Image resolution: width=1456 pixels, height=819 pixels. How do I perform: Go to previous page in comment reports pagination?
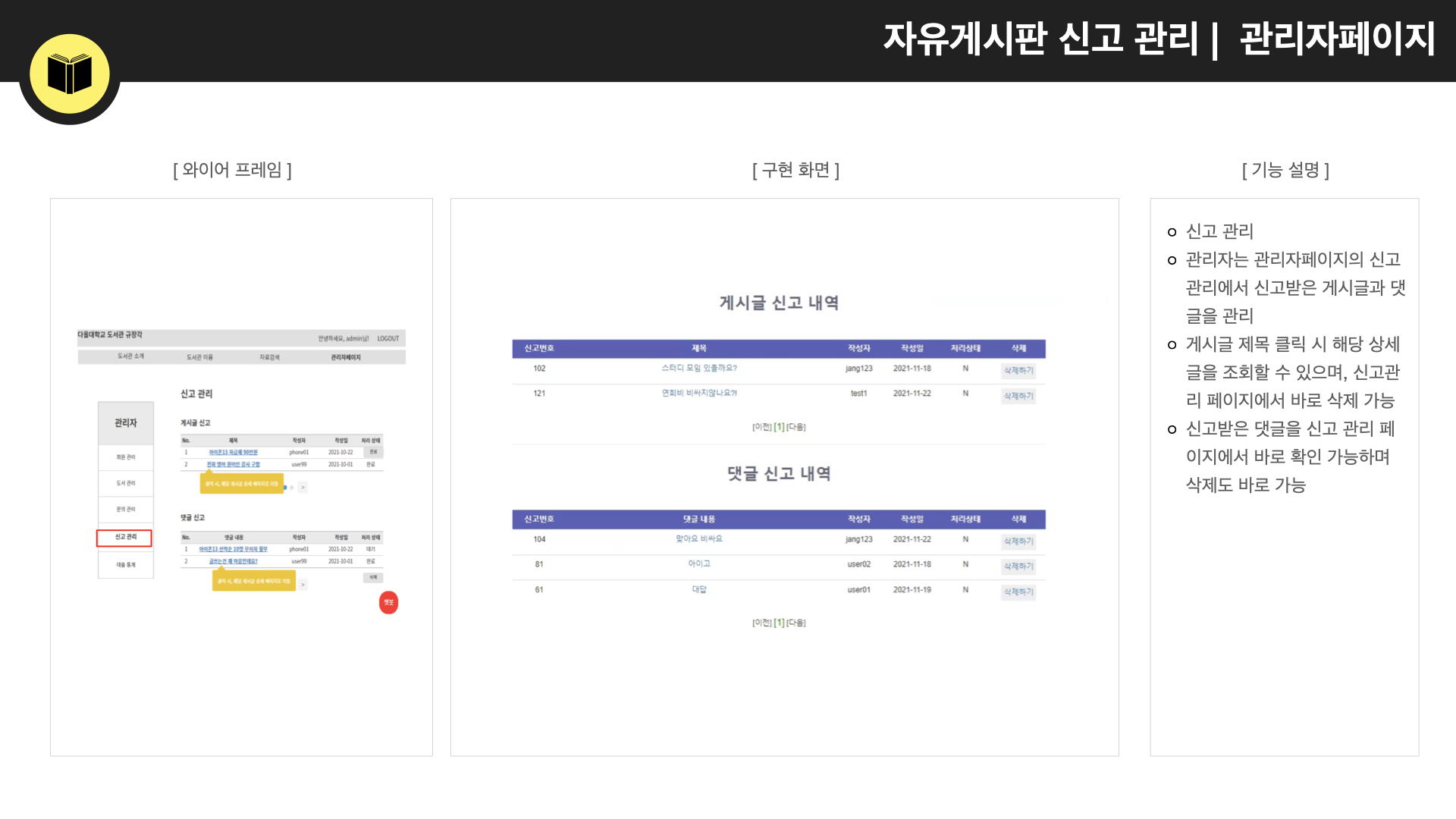(x=761, y=623)
